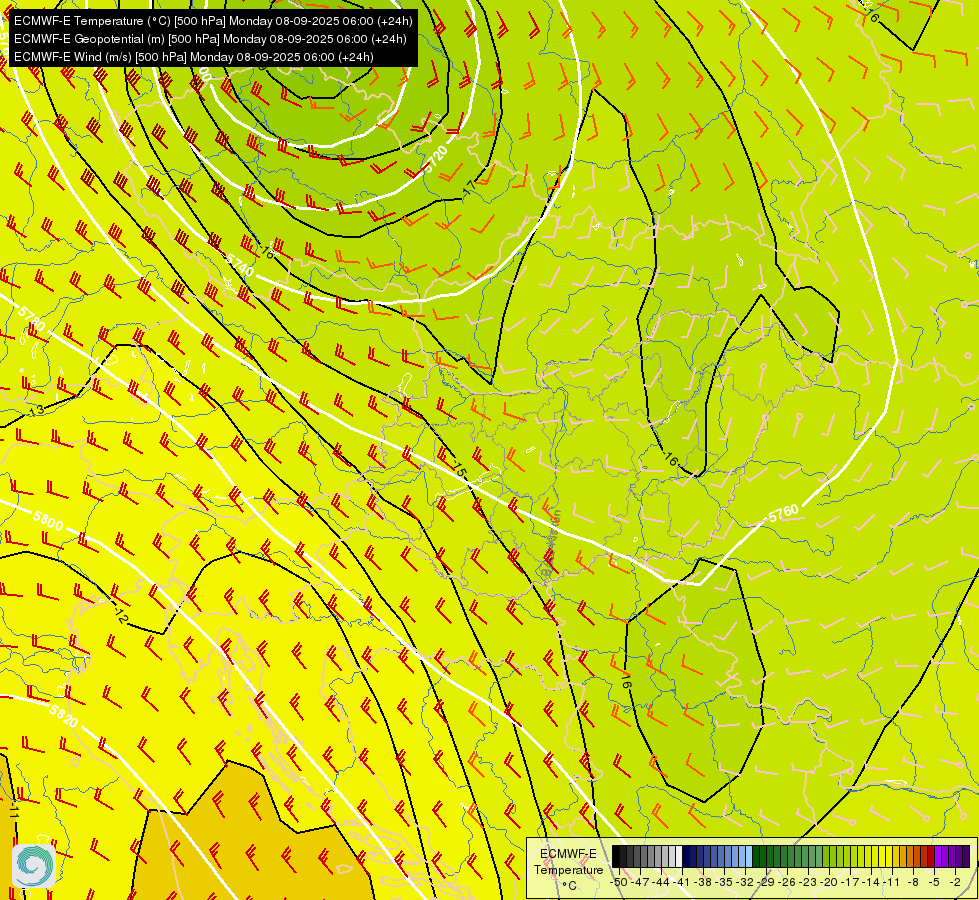
Task: Click the -50 tick label on the legend
Action: 619,883
